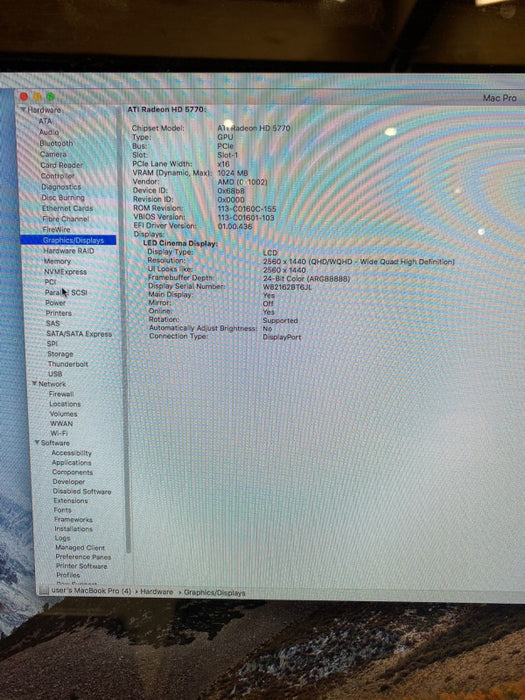Select Firewall under Network
Screen dimensions: 525x700
point(61,394)
